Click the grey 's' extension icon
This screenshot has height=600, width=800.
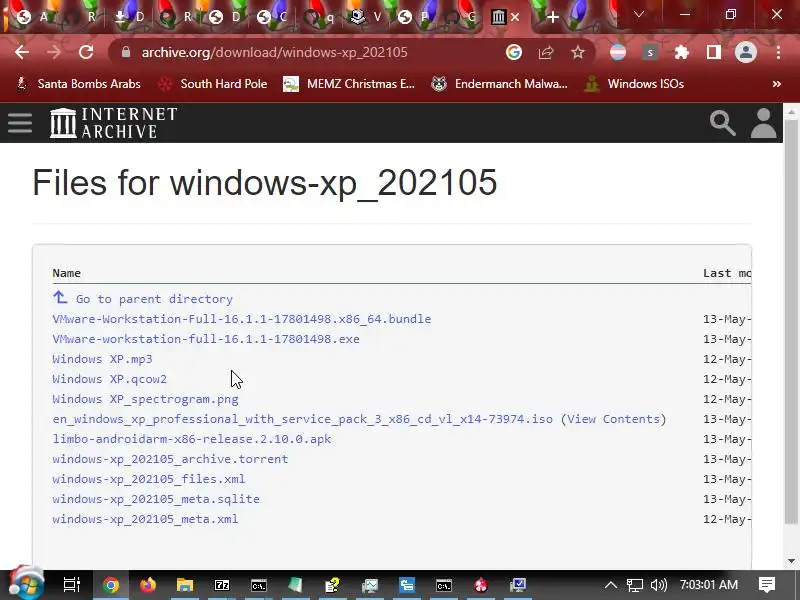pos(649,52)
